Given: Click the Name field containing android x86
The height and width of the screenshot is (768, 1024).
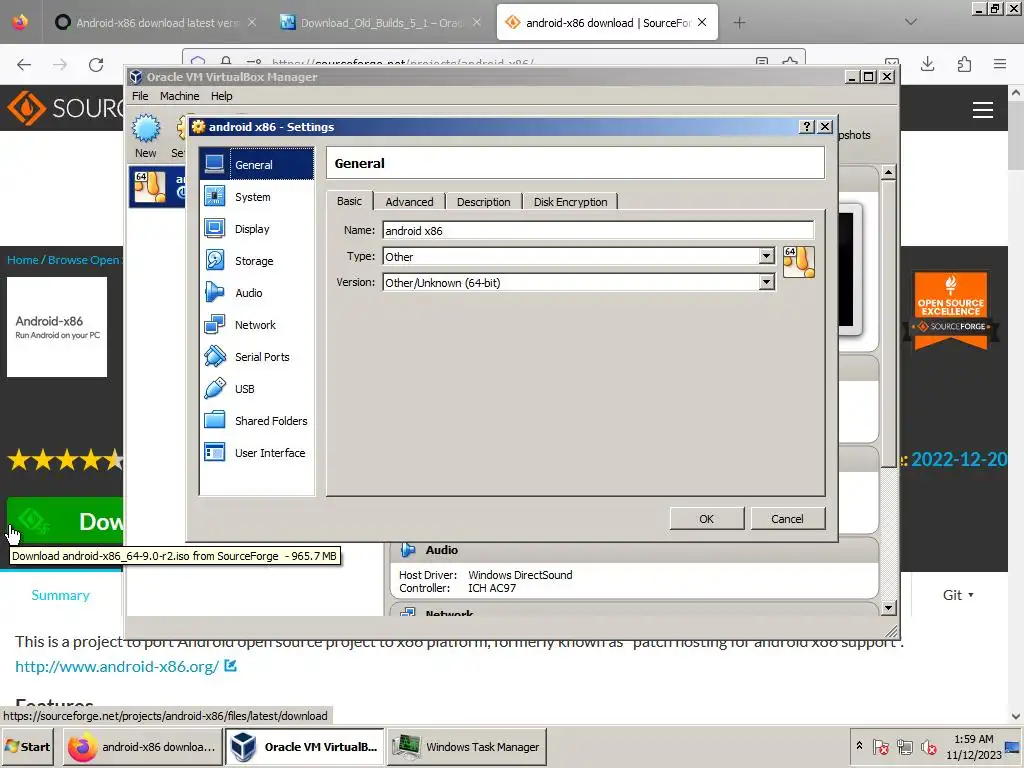Looking at the screenshot, I should [x=598, y=231].
